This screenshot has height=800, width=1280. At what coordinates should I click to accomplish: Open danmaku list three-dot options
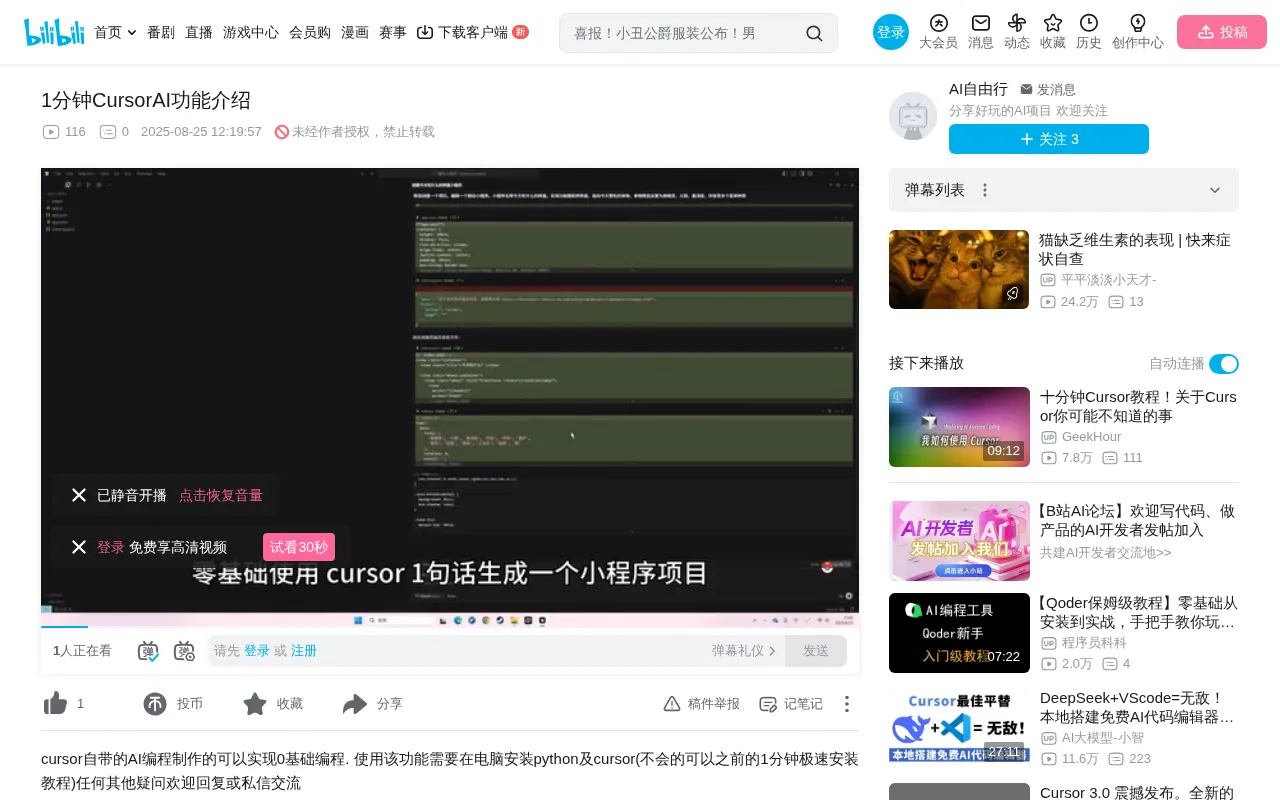[x=985, y=190]
